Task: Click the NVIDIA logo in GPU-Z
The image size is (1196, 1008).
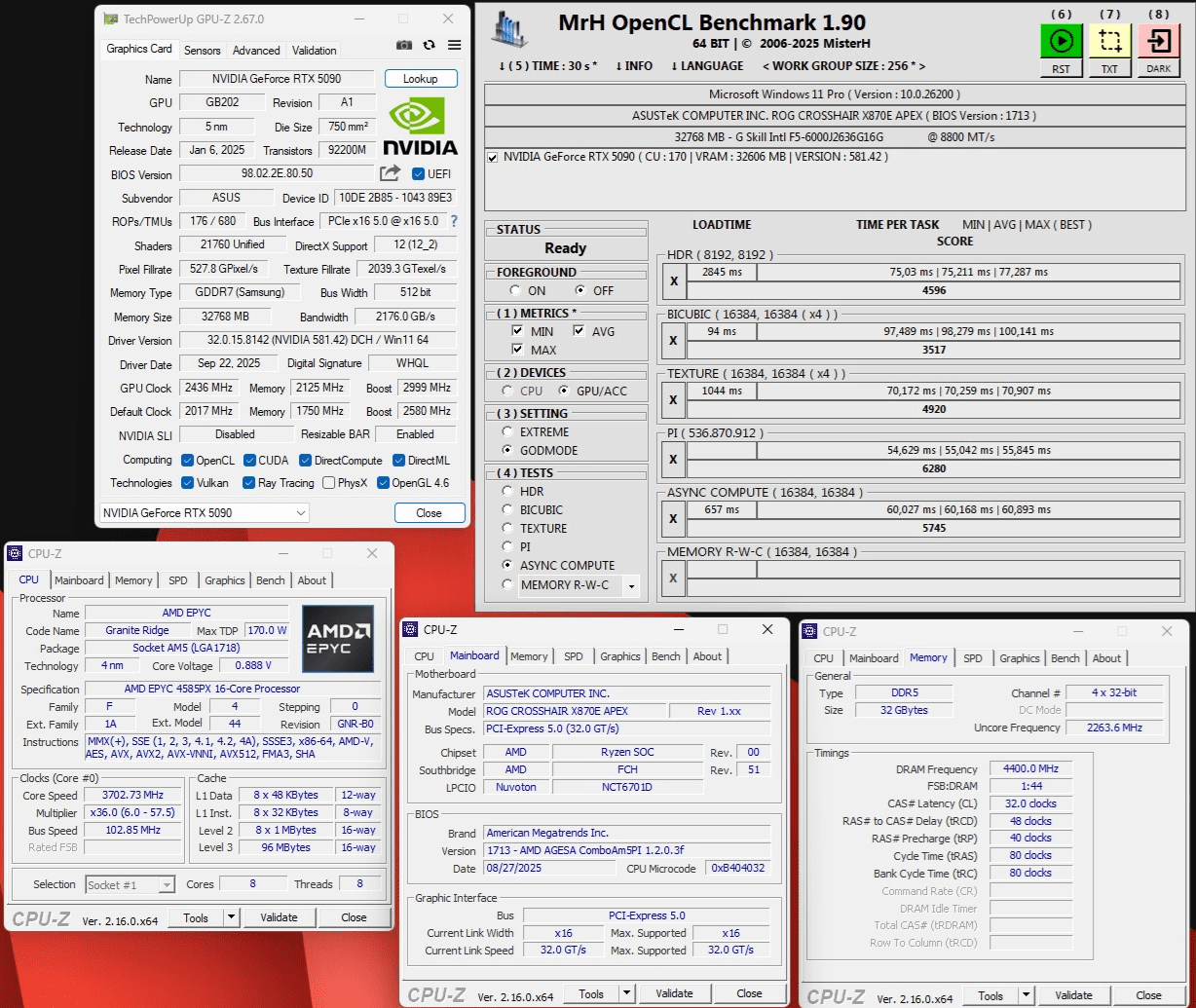Action: pyautogui.click(x=419, y=127)
